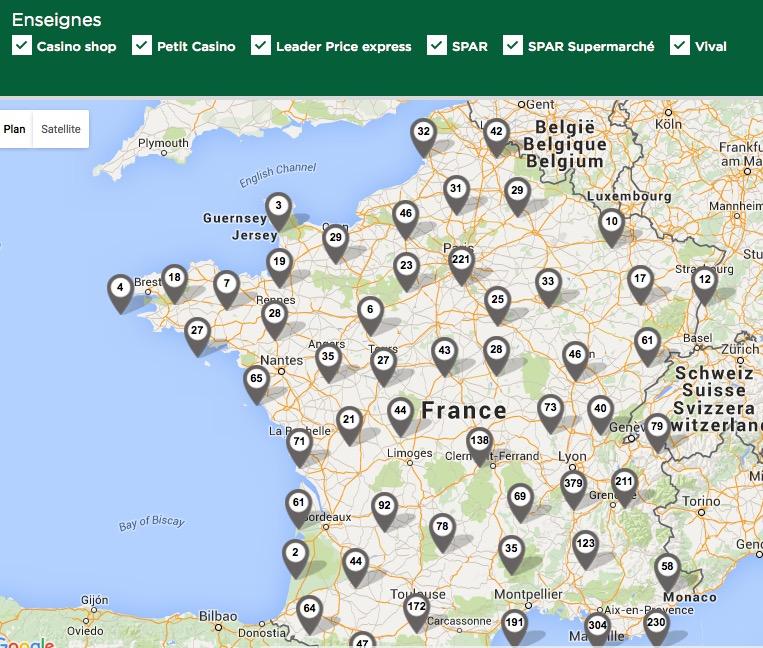Open the 7 marker in Brittany

[226, 290]
